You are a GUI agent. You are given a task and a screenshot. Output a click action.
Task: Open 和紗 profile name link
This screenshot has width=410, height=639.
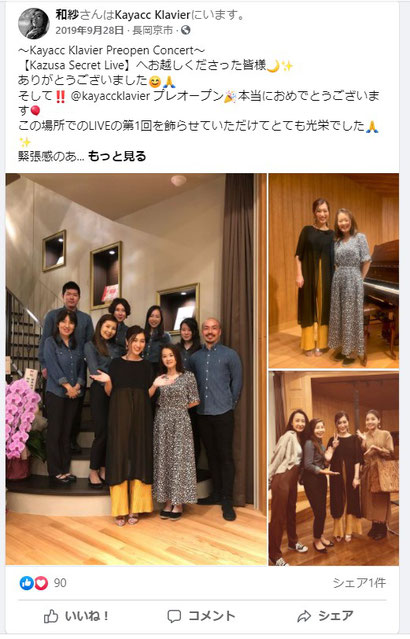(x=67, y=15)
